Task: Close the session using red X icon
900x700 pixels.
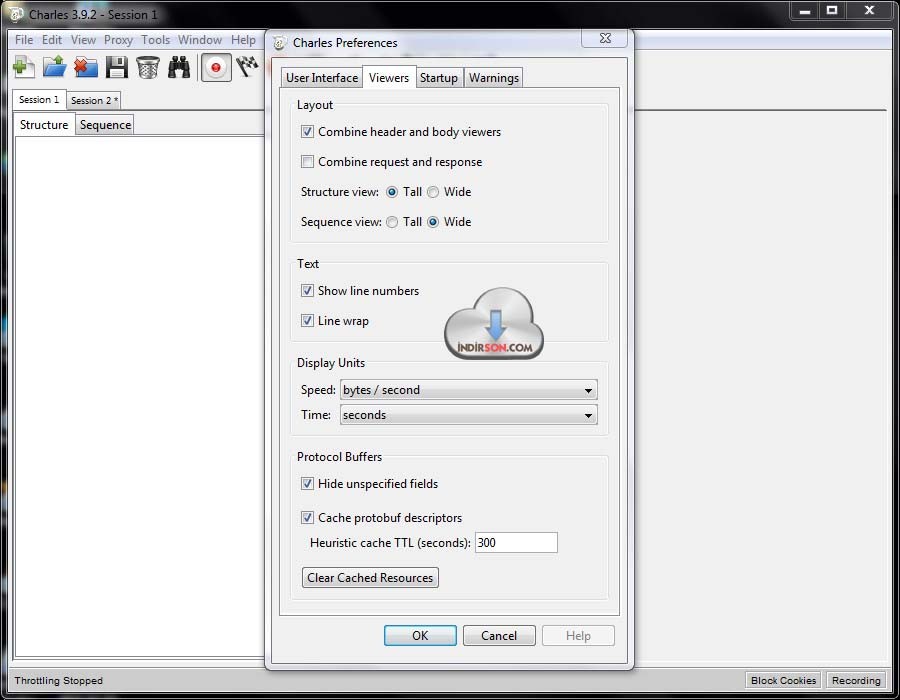Action: (86, 67)
